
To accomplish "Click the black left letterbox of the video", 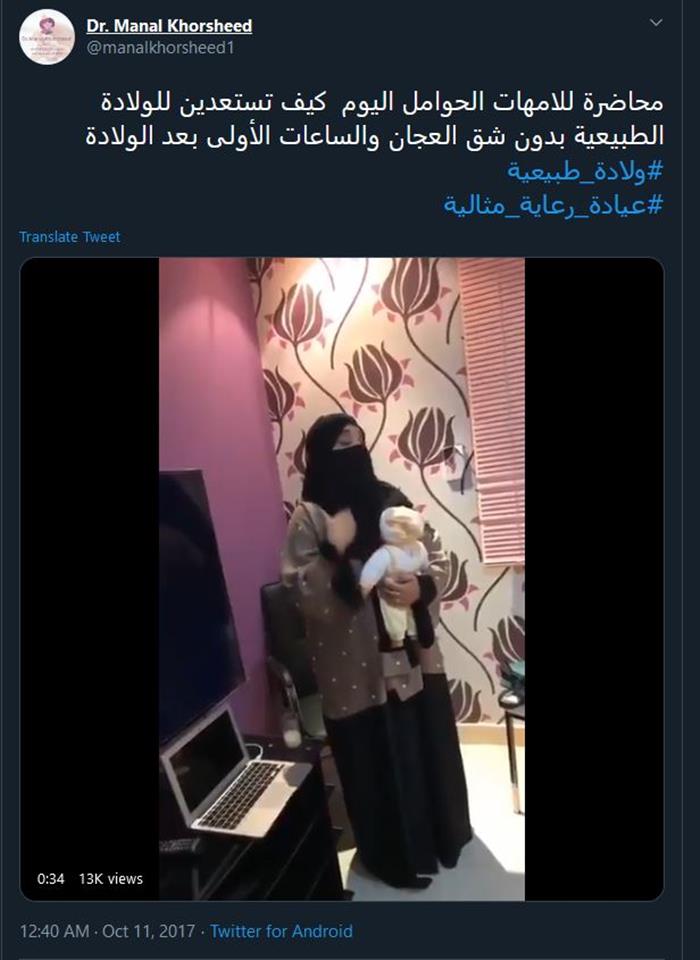I will [x=89, y=579].
